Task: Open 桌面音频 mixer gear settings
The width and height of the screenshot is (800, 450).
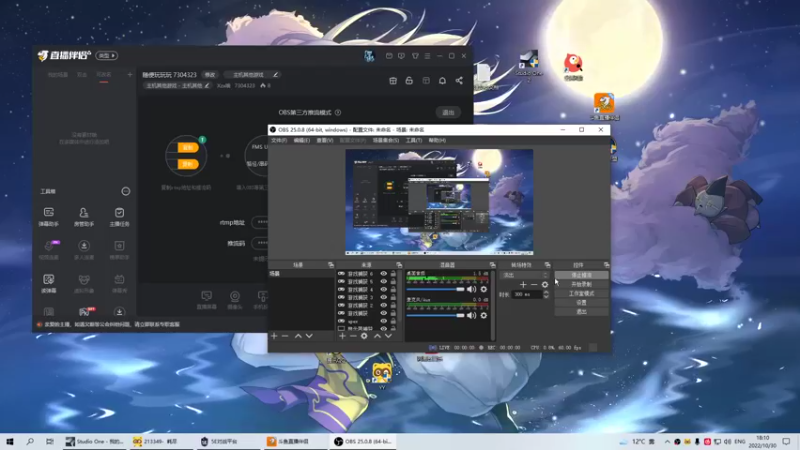Action: point(484,289)
